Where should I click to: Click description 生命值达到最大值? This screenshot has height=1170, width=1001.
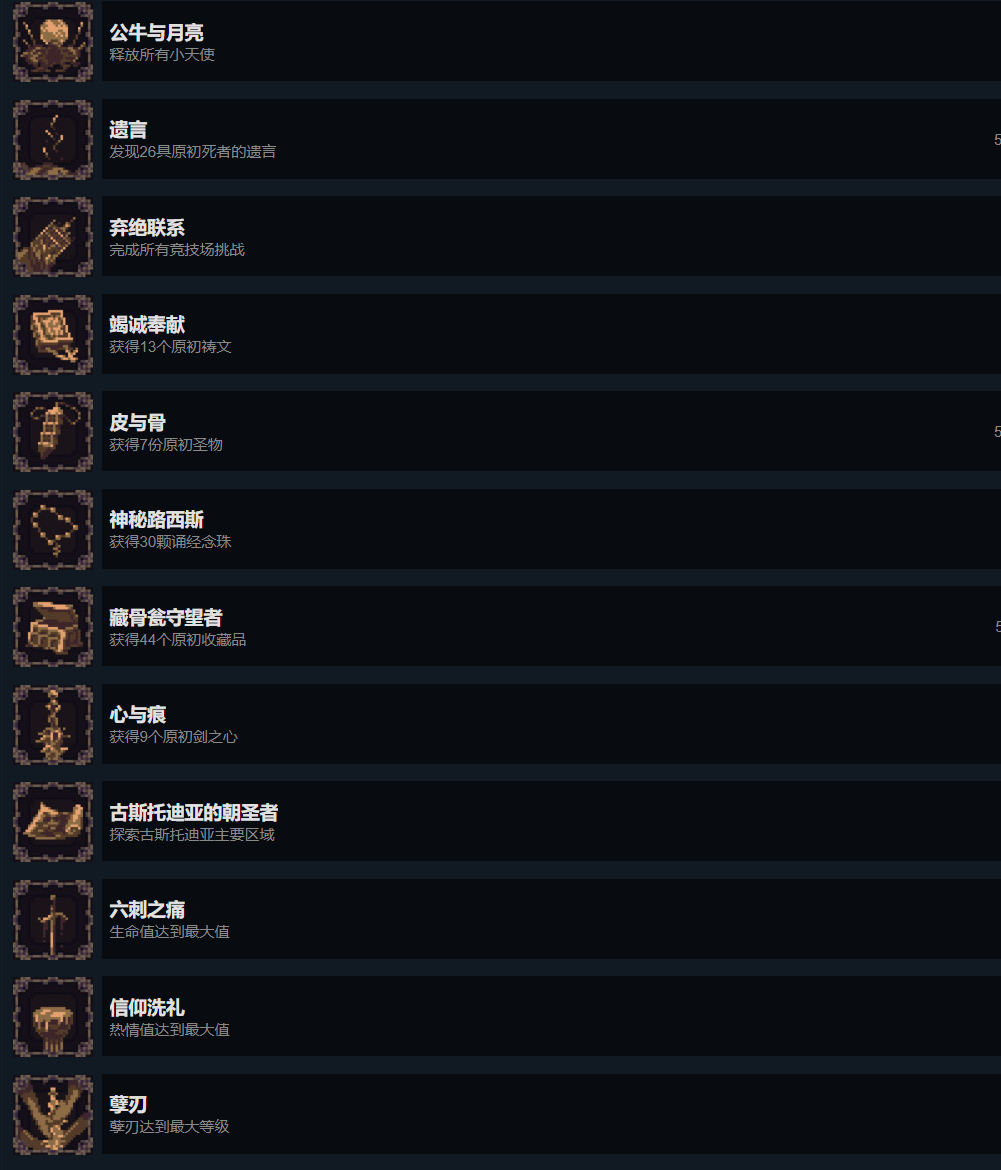click(x=170, y=932)
